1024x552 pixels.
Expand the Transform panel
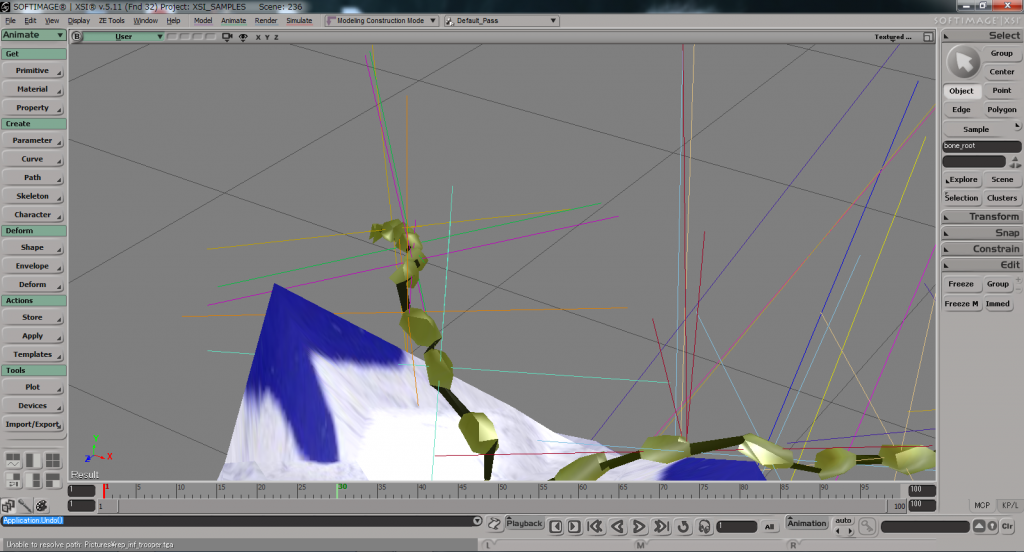[x=981, y=216]
